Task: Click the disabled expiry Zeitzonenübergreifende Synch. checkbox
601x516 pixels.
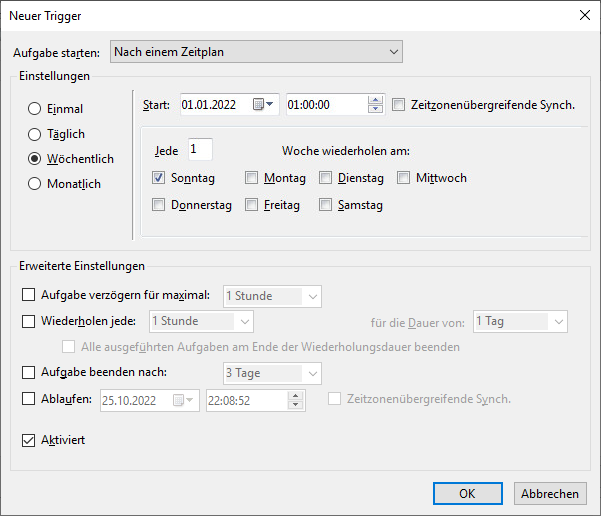Action: (x=334, y=399)
